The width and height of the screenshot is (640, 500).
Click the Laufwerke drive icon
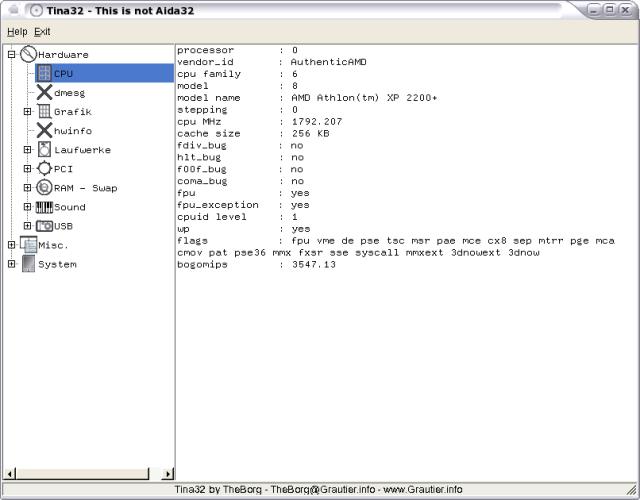click(44, 150)
